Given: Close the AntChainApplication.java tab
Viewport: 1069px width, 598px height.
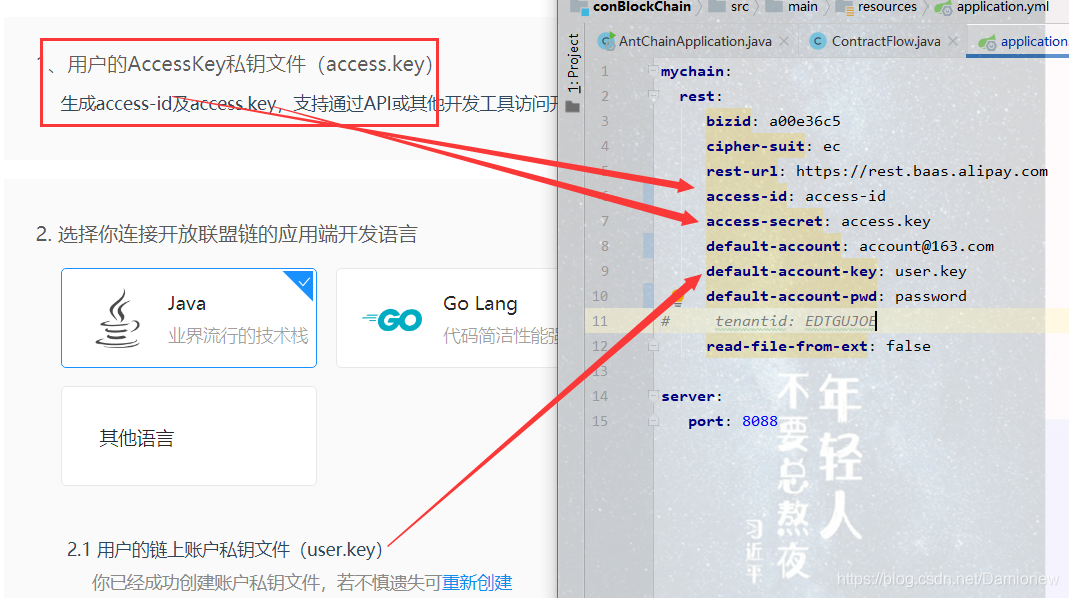Looking at the screenshot, I should [x=784, y=42].
